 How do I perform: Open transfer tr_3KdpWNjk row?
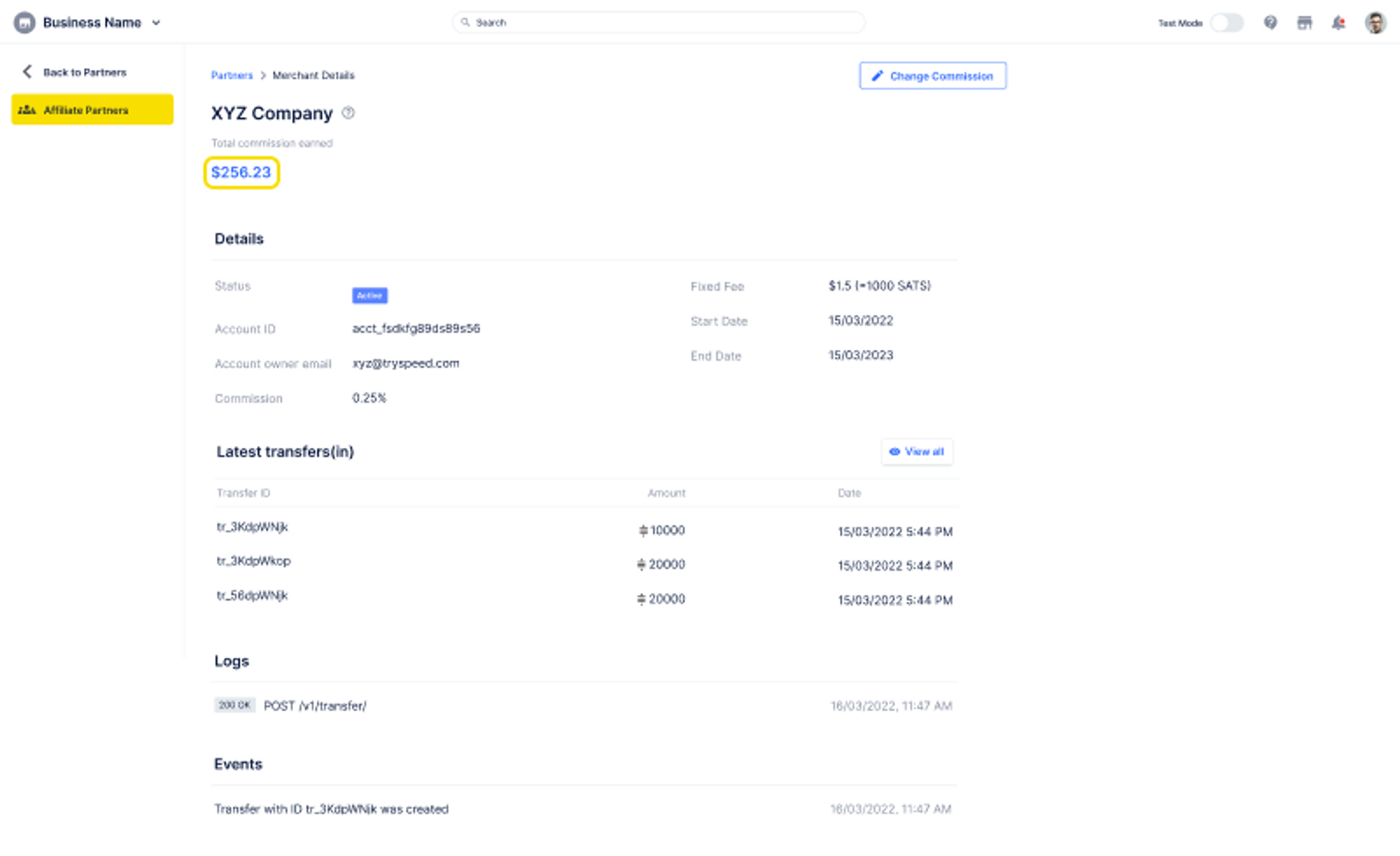(252, 527)
